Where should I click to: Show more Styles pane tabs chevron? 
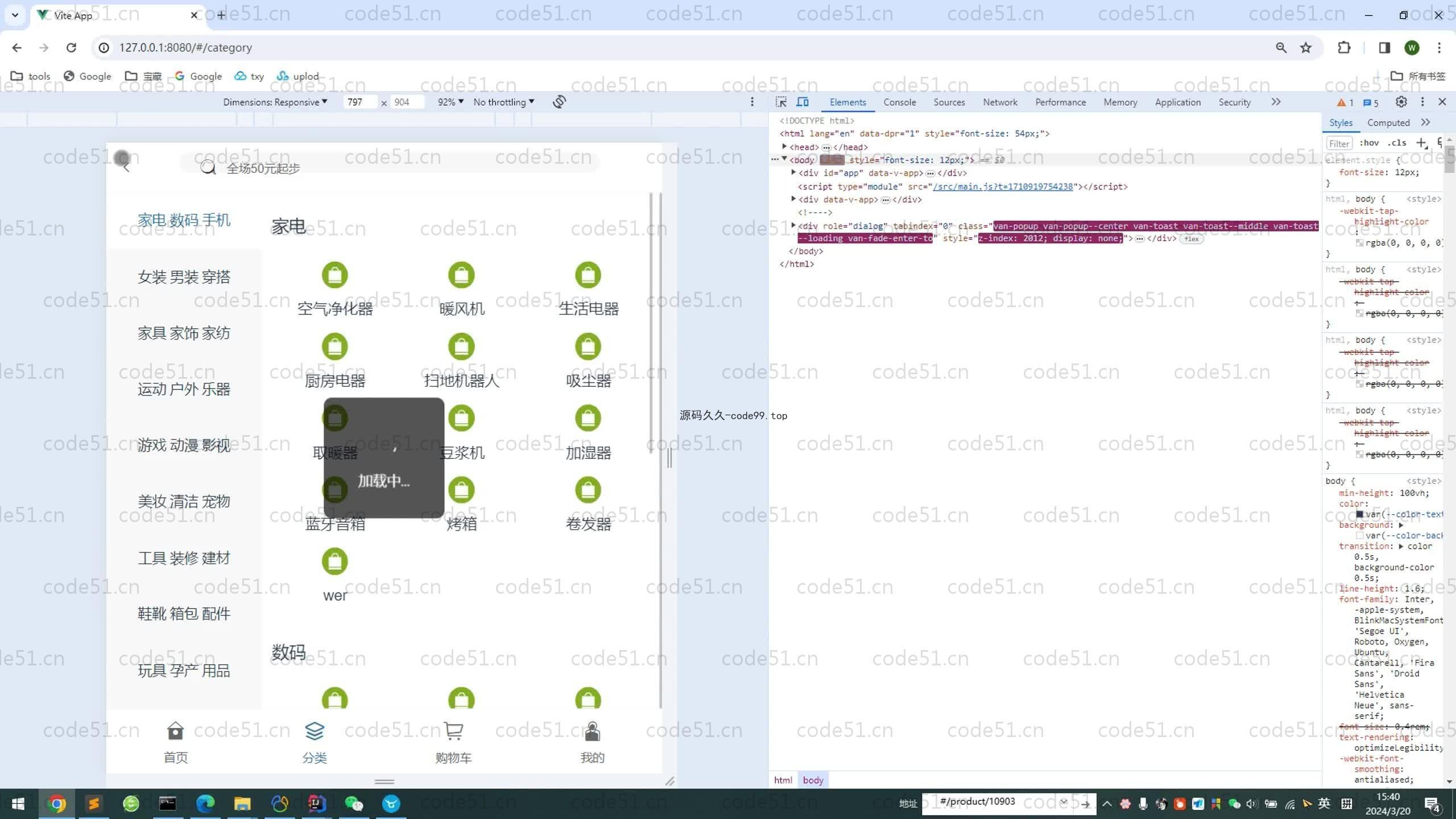coord(1425,123)
